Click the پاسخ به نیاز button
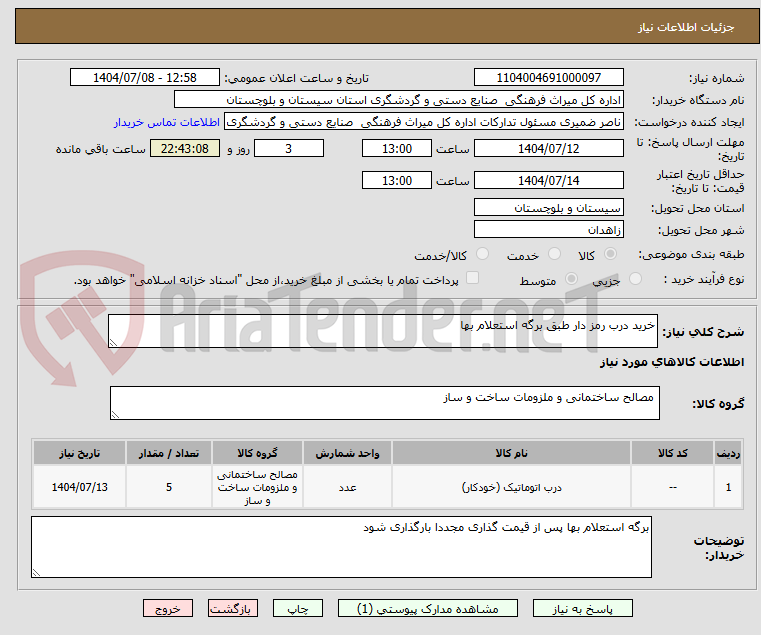 pyautogui.click(x=582, y=608)
